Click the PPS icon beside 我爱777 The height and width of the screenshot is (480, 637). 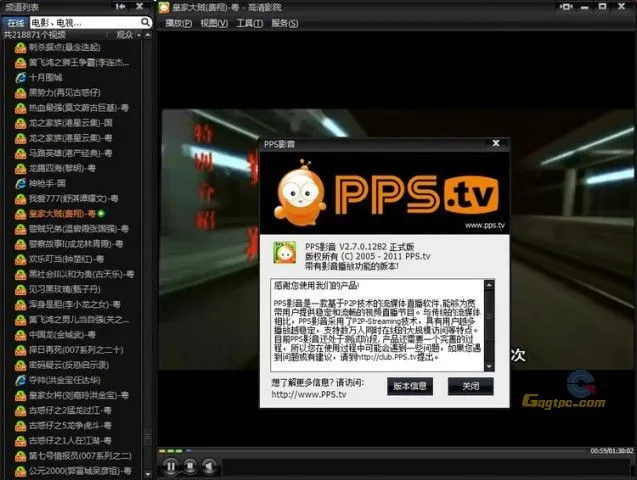[x=20, y=199]
